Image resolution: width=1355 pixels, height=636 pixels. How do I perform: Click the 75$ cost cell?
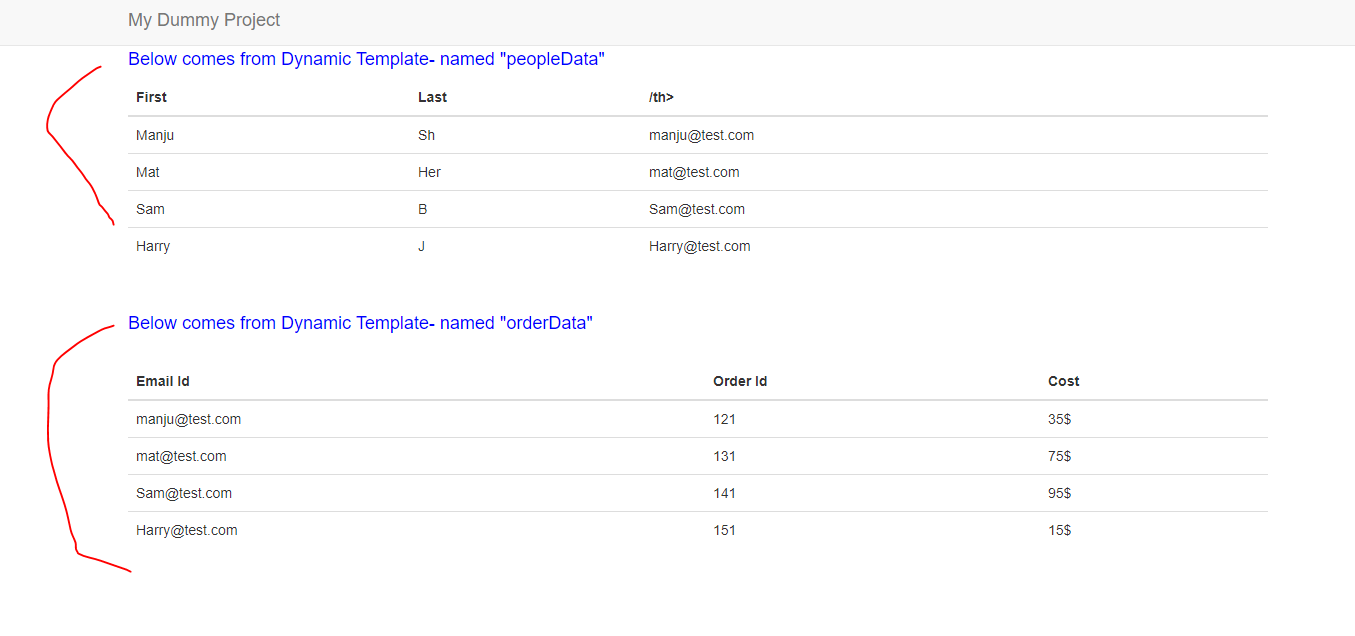coord(1059,456)
